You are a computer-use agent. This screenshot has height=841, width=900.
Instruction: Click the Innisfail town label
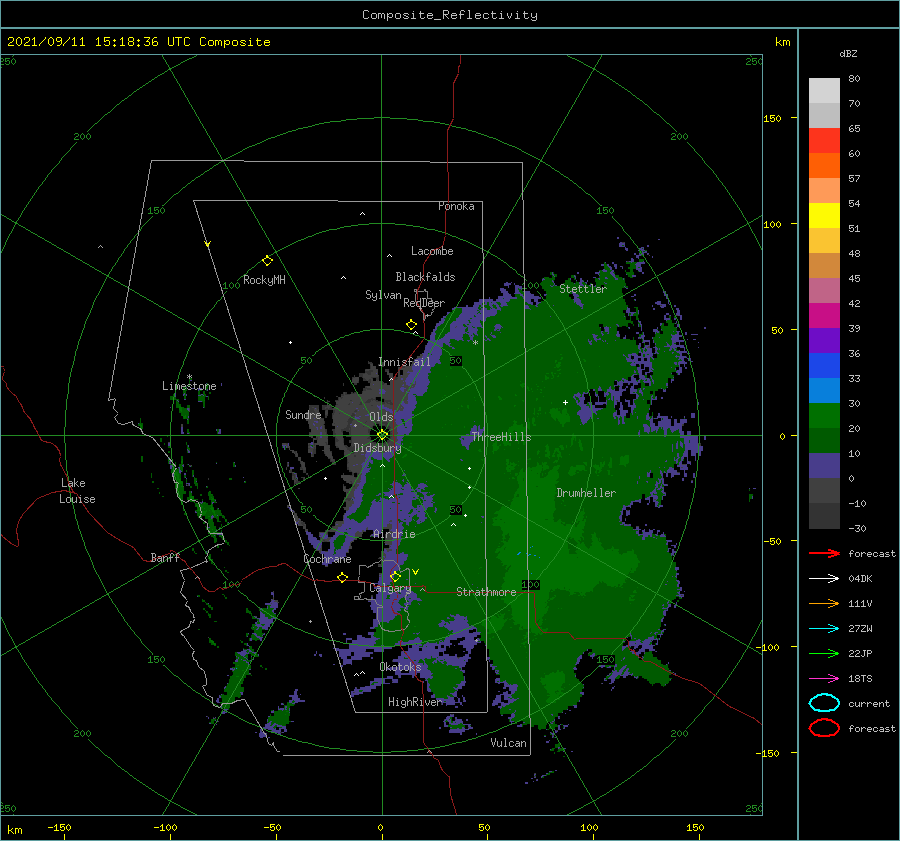404,362
